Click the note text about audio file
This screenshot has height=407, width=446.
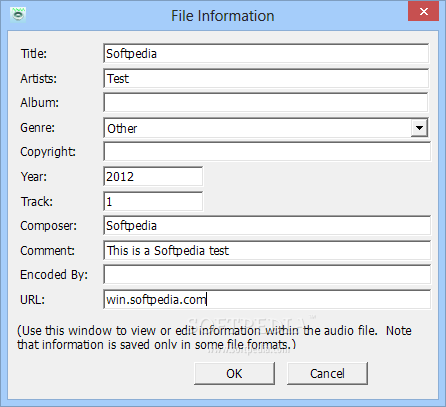pyautogui.click(x=214, y=337)
